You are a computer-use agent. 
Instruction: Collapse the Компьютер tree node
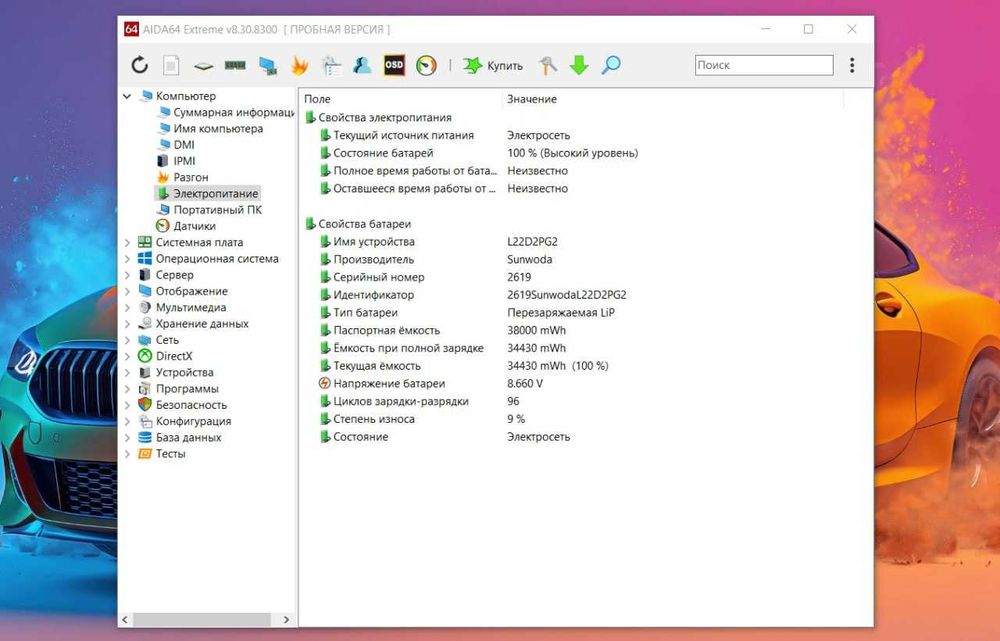pyautogui.click(x=127, y=96)
